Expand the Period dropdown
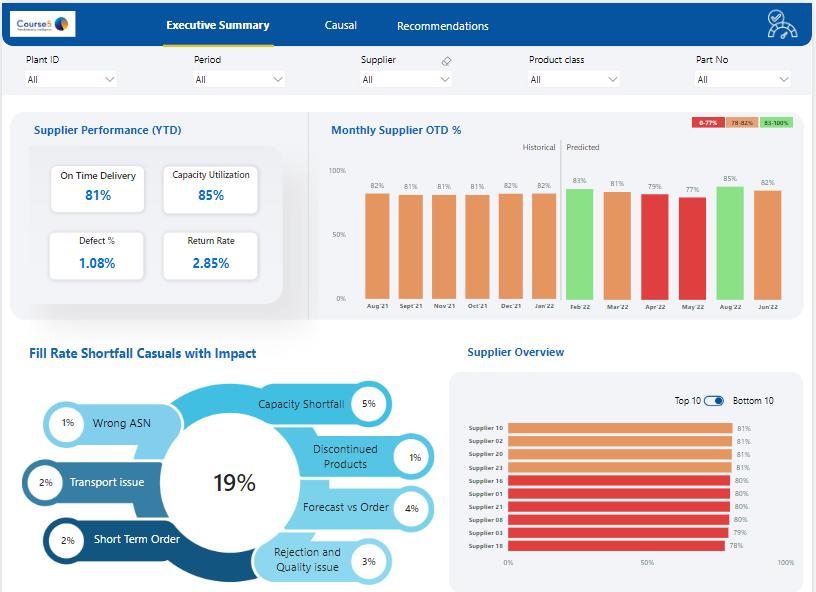 239,79
